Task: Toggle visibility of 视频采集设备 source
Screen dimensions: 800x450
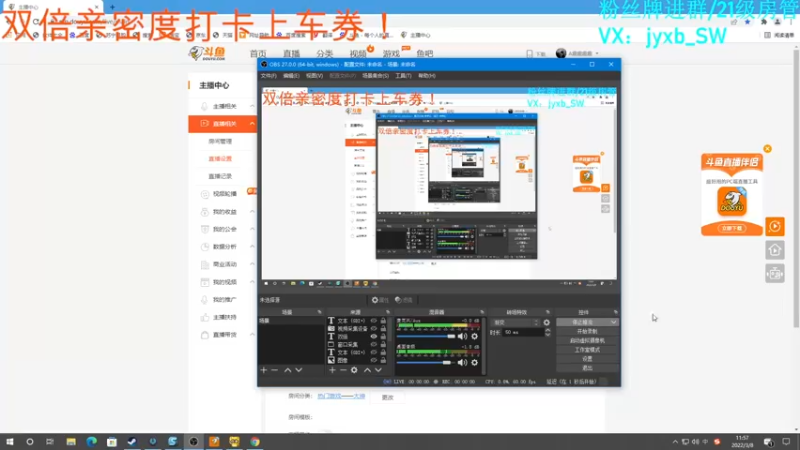Action: [x=373, y=329]
